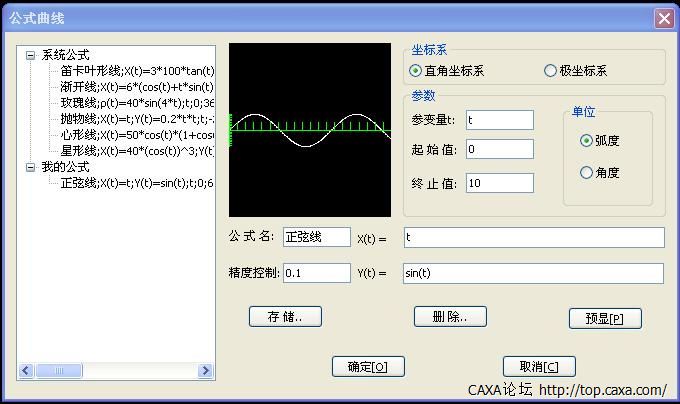Cancel with the 取消[C] button
This screenshot has height=404, width=680.
click(x=539, y=367)
